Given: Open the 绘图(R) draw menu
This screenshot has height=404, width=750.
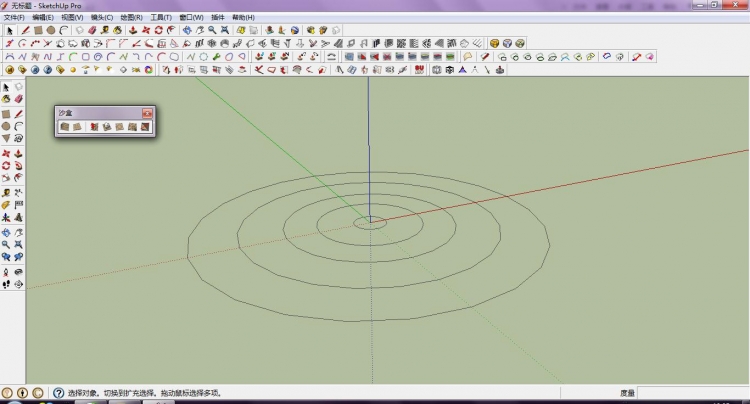Looking at the screenshot, I should click(x=132, y=17).
